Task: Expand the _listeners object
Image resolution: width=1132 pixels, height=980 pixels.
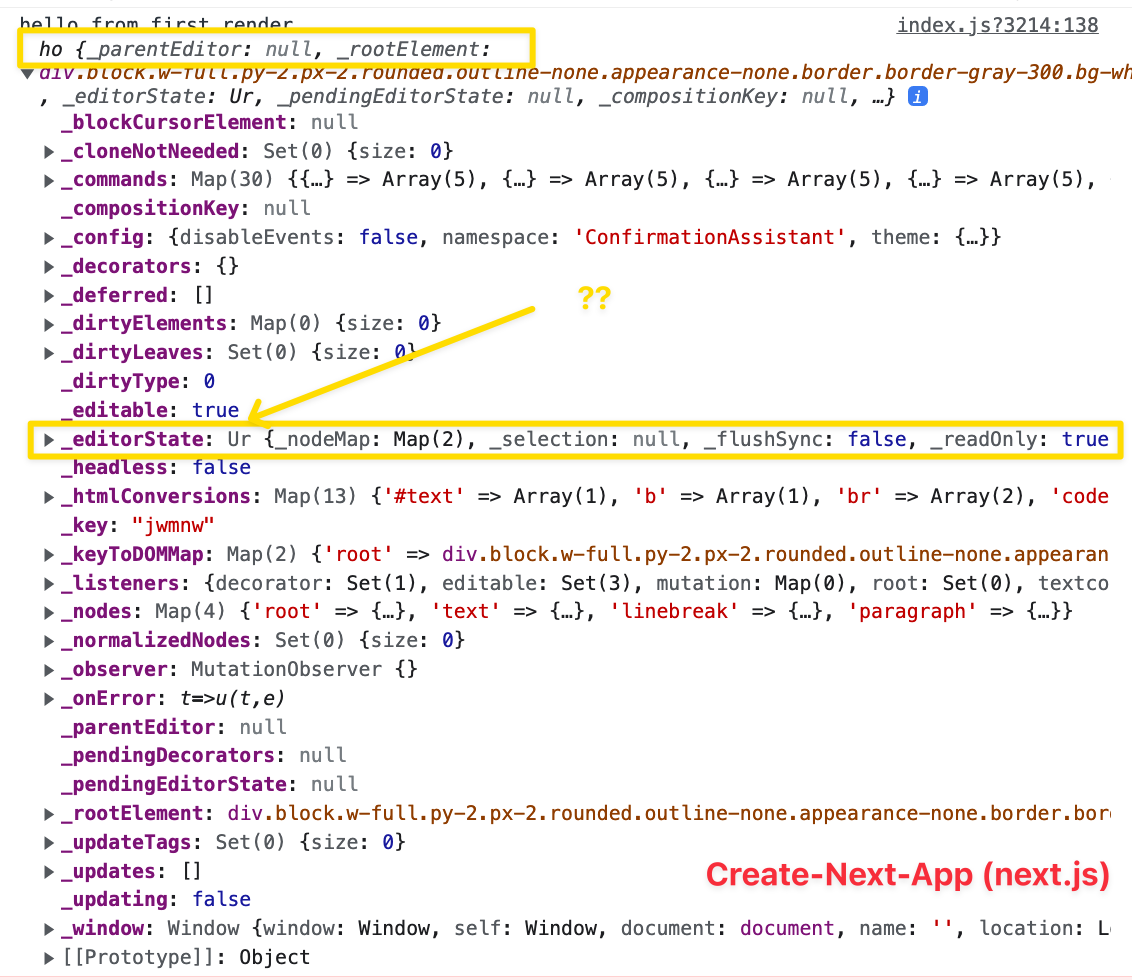Action: coord(48,584)
